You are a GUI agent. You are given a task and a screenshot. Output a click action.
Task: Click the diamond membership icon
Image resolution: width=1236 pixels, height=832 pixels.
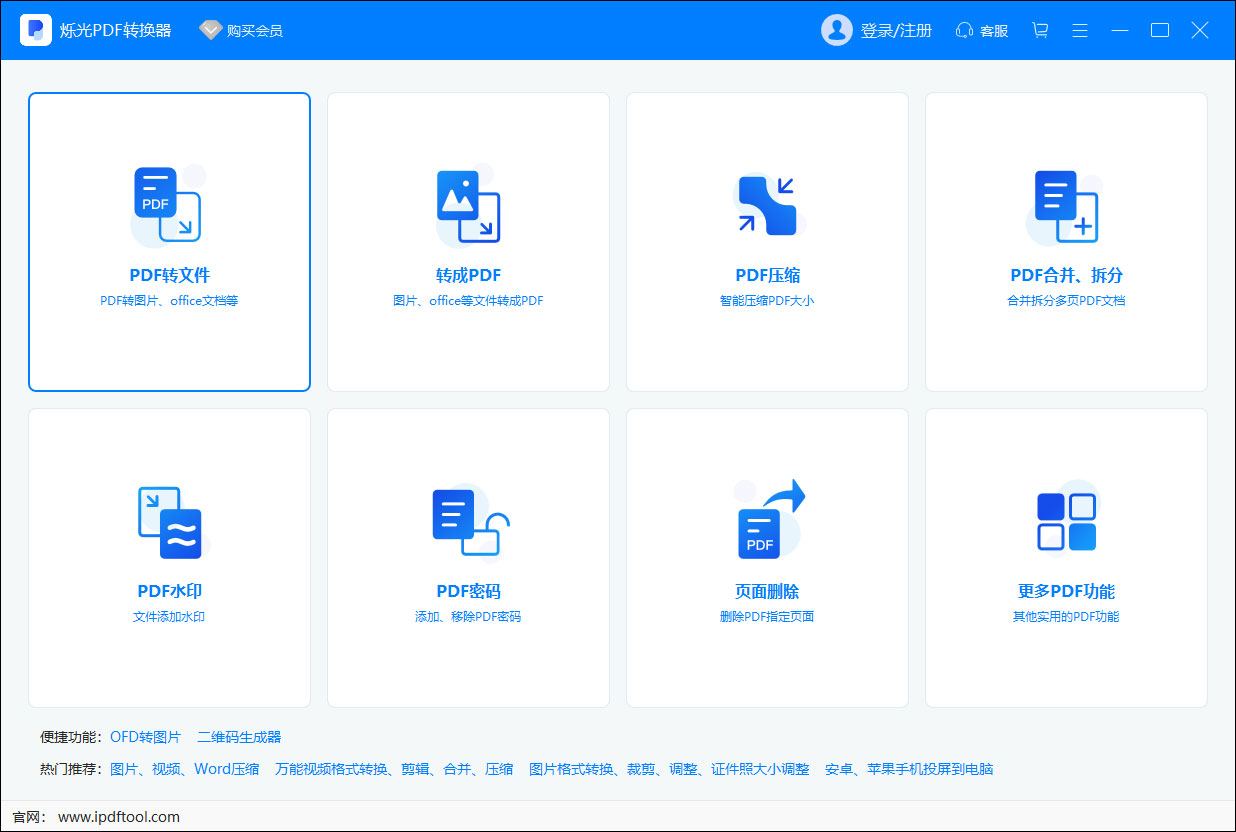(210, 30)
